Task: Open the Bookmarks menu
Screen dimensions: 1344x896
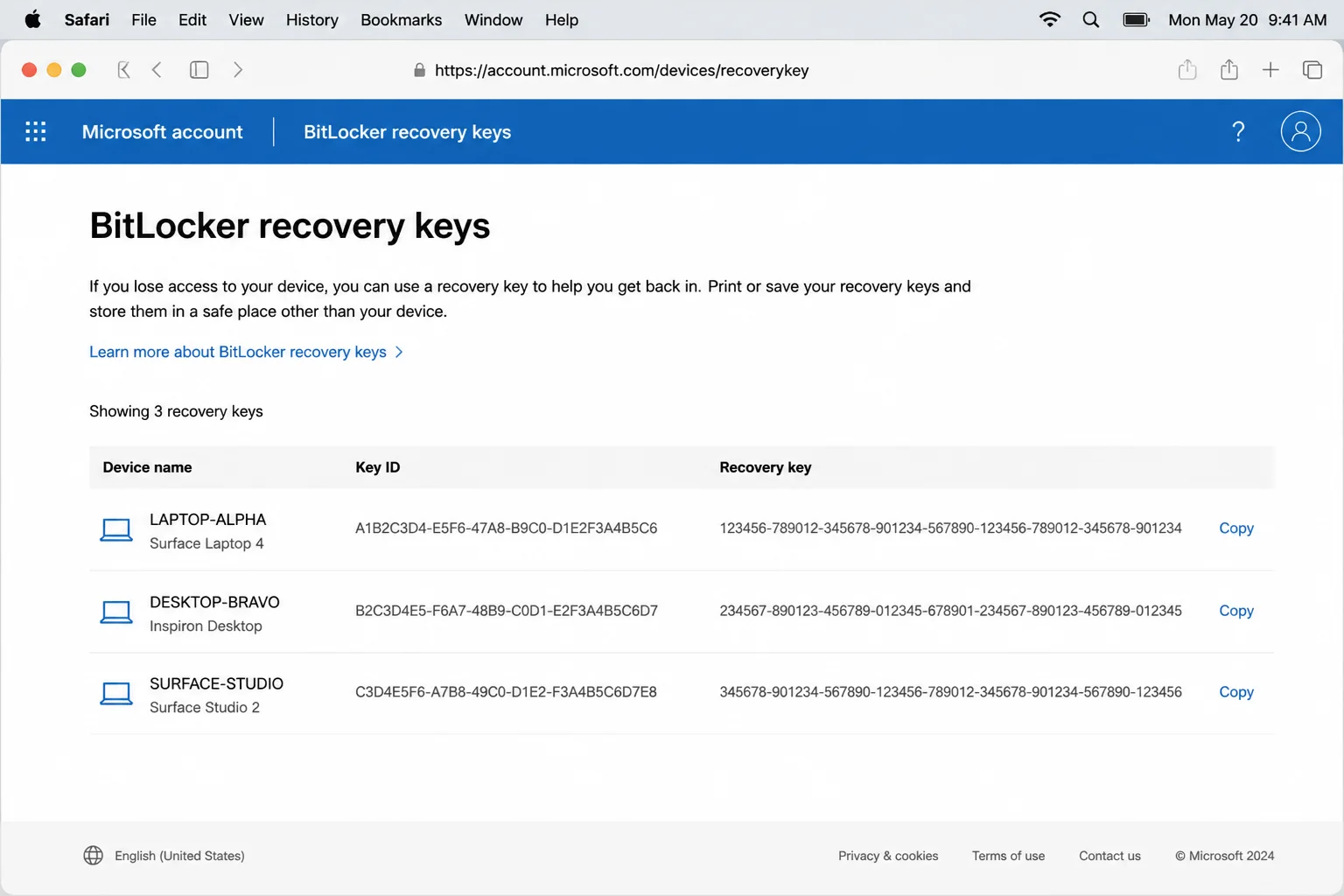Action: 402,19
